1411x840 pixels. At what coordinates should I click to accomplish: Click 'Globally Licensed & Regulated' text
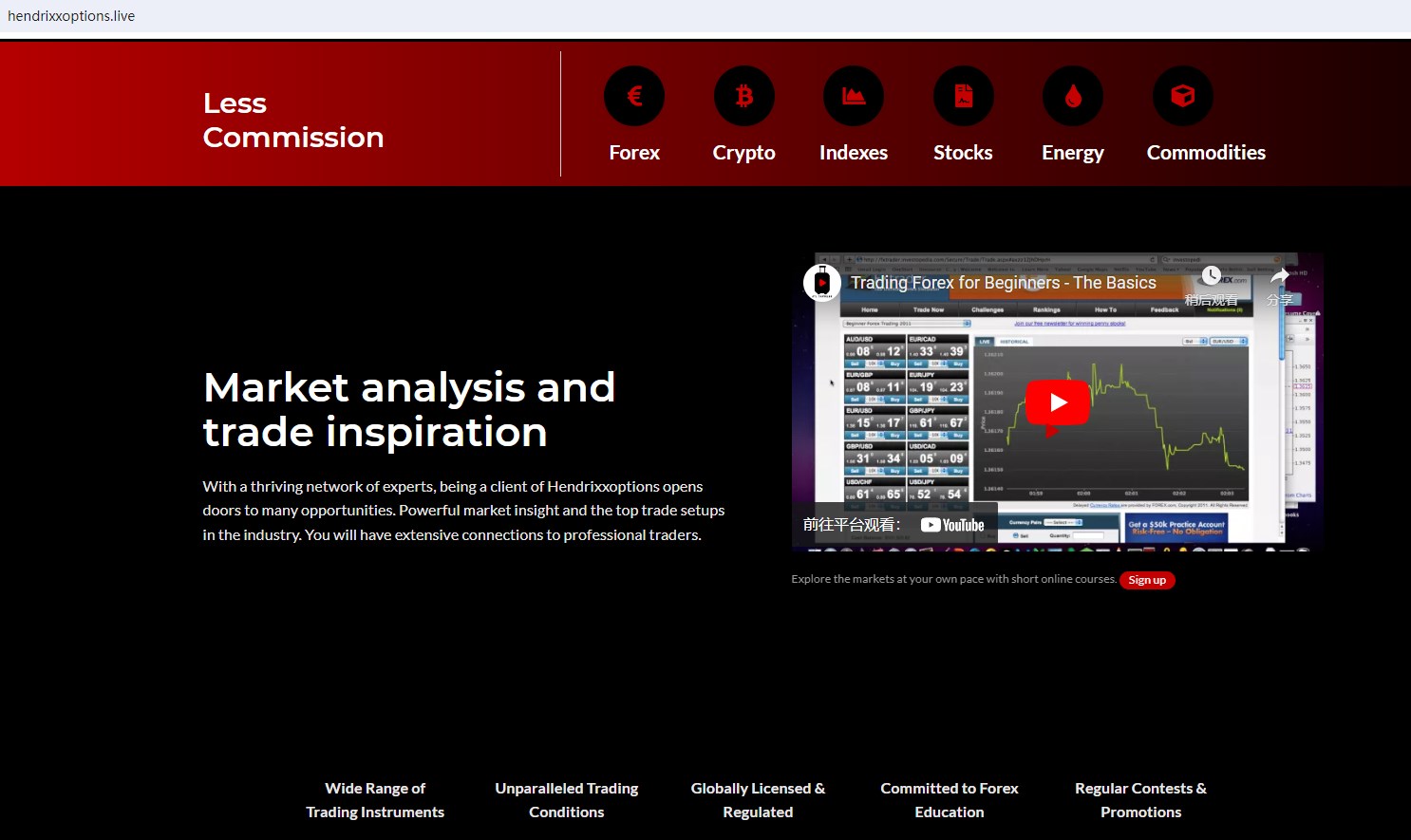[758, 800]
